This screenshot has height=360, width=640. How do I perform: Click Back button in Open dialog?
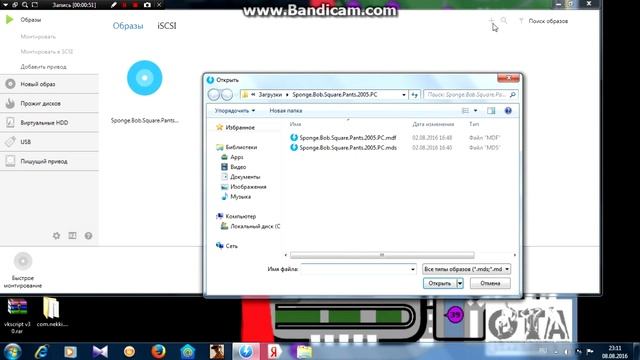(x=213, y=95)
